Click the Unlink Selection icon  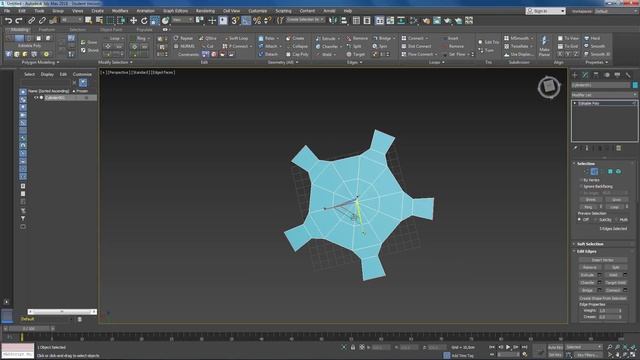pos(42,20)
